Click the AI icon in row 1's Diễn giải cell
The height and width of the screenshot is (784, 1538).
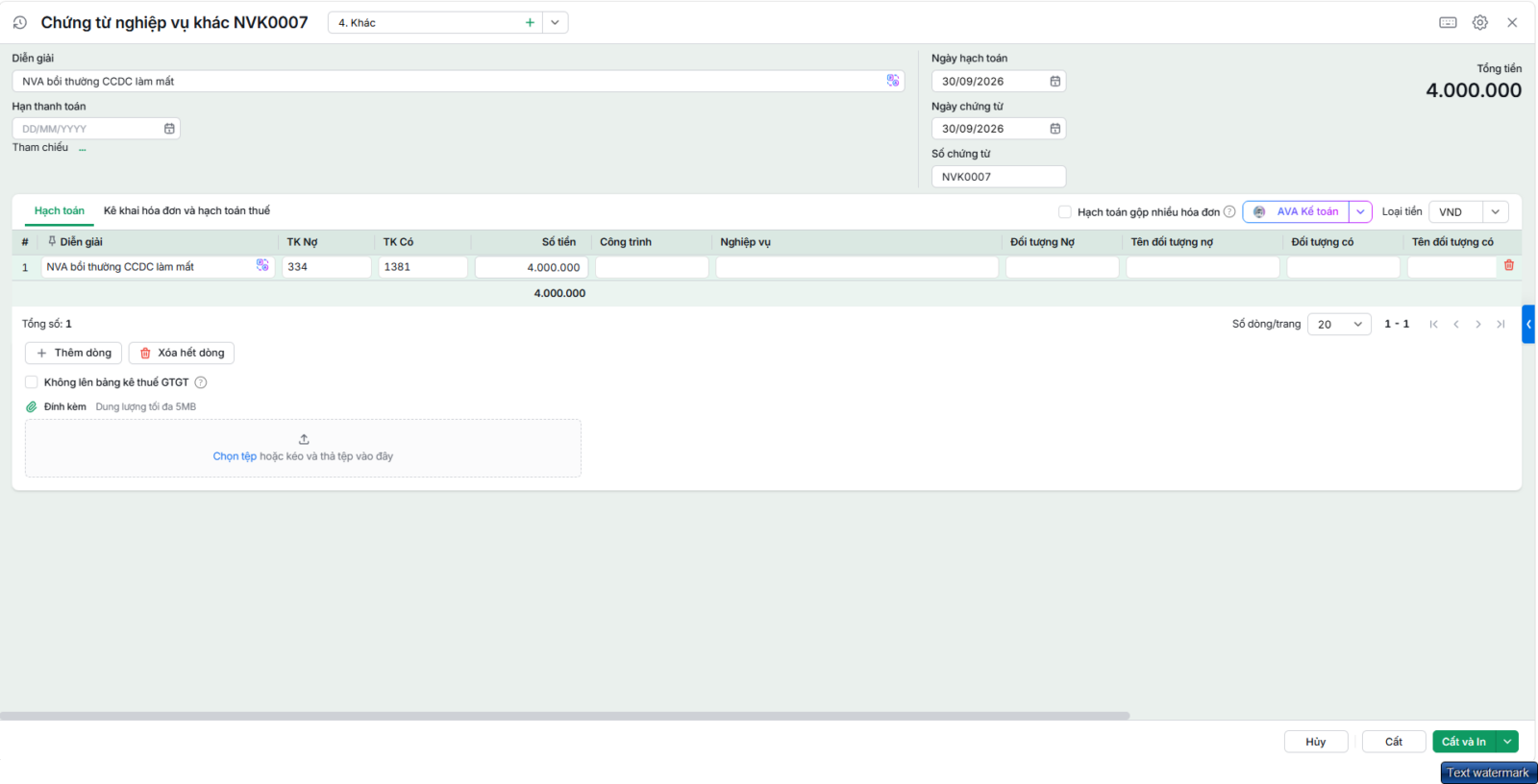(262, 265)
